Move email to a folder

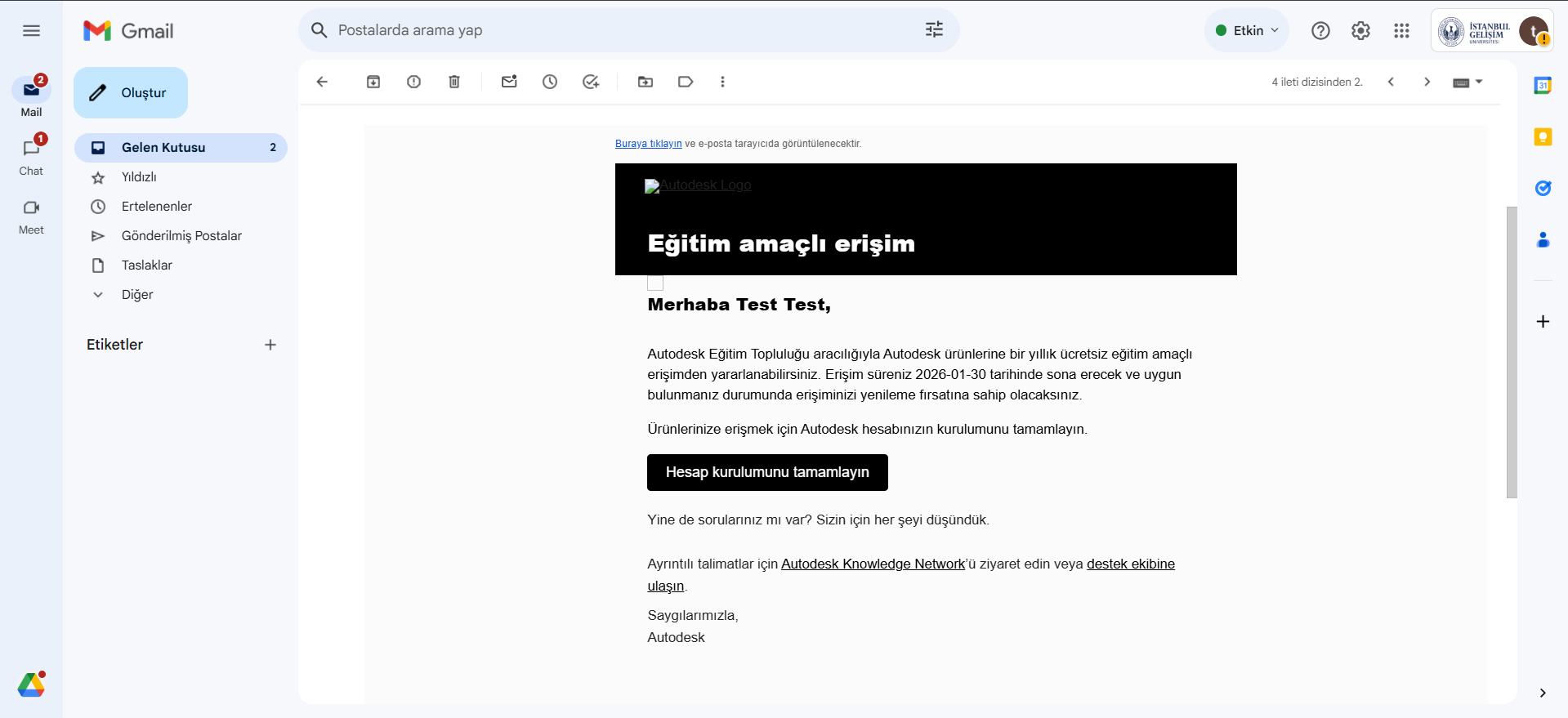(x=646, y=82)
